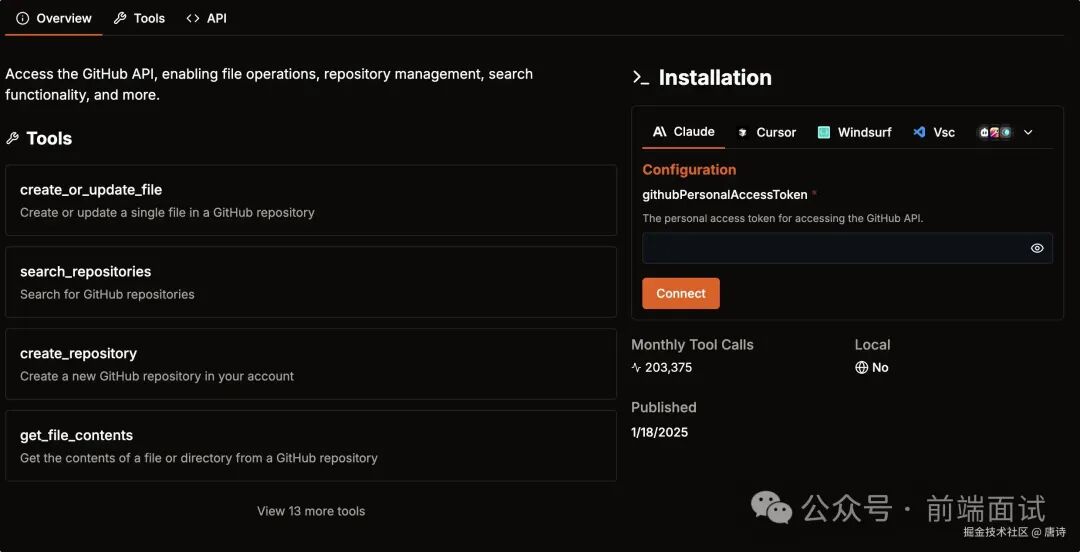1080x552 pixels.
Task: Open the get_file_contents tool card
Action: (x=311, y=445)
